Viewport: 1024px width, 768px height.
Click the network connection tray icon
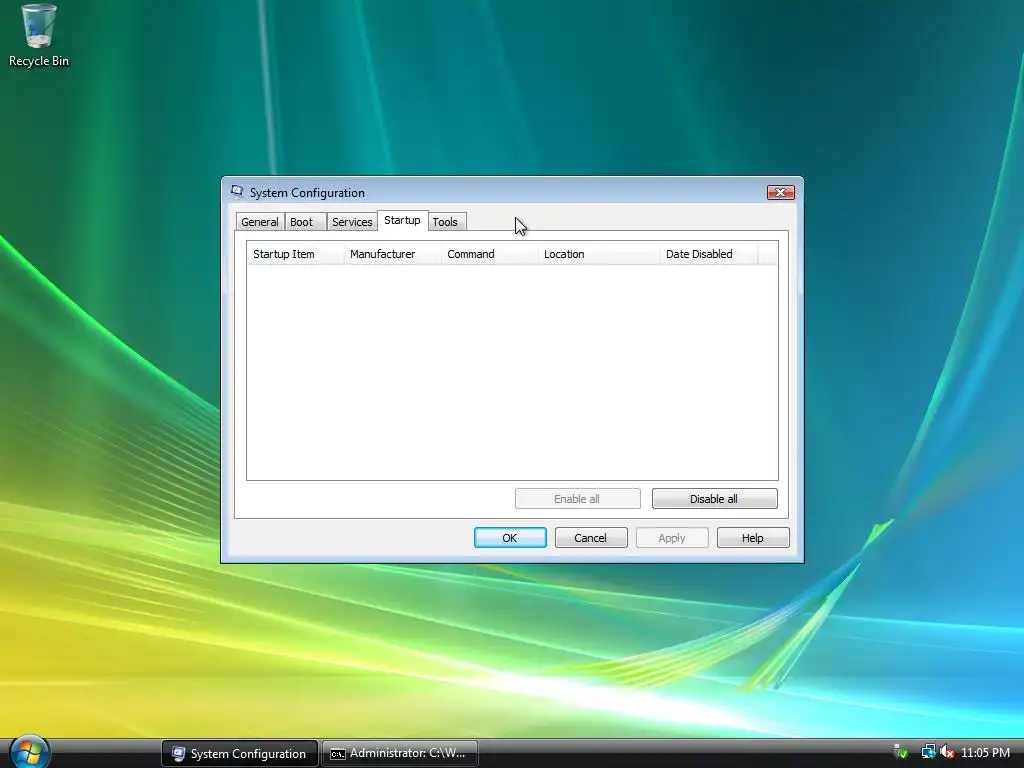coord(928,753)
